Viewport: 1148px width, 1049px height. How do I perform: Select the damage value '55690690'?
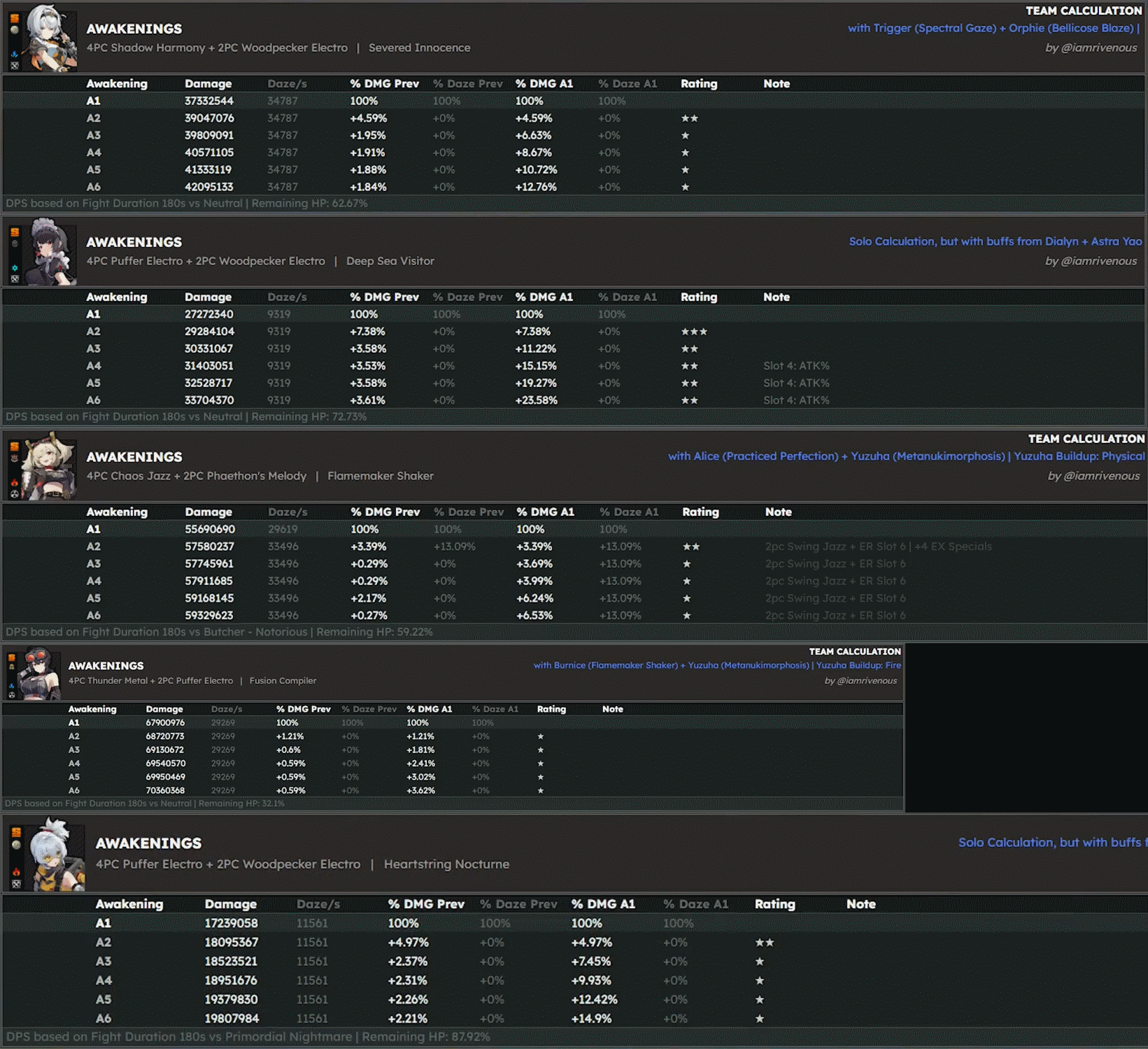point(210,529)
